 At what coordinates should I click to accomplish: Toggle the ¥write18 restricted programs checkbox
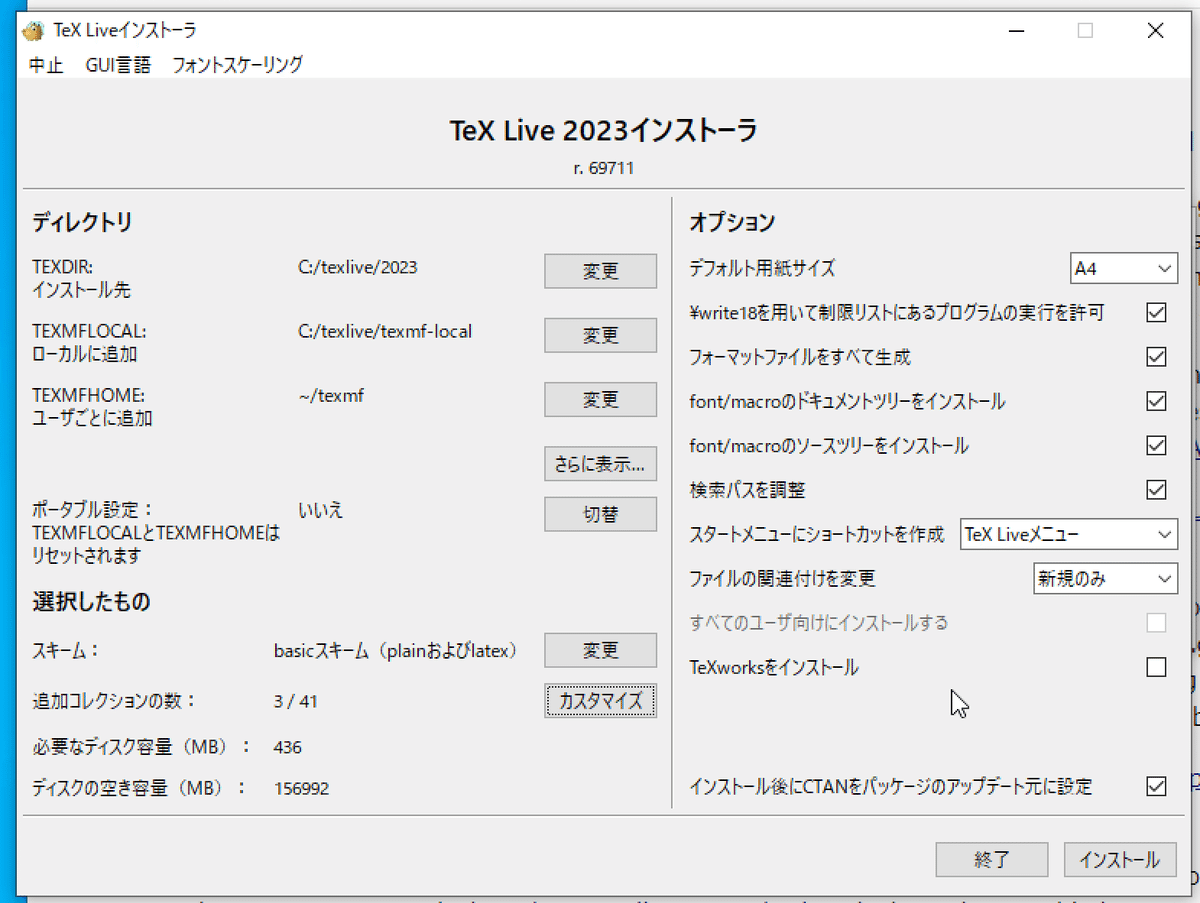[1156, 313]
